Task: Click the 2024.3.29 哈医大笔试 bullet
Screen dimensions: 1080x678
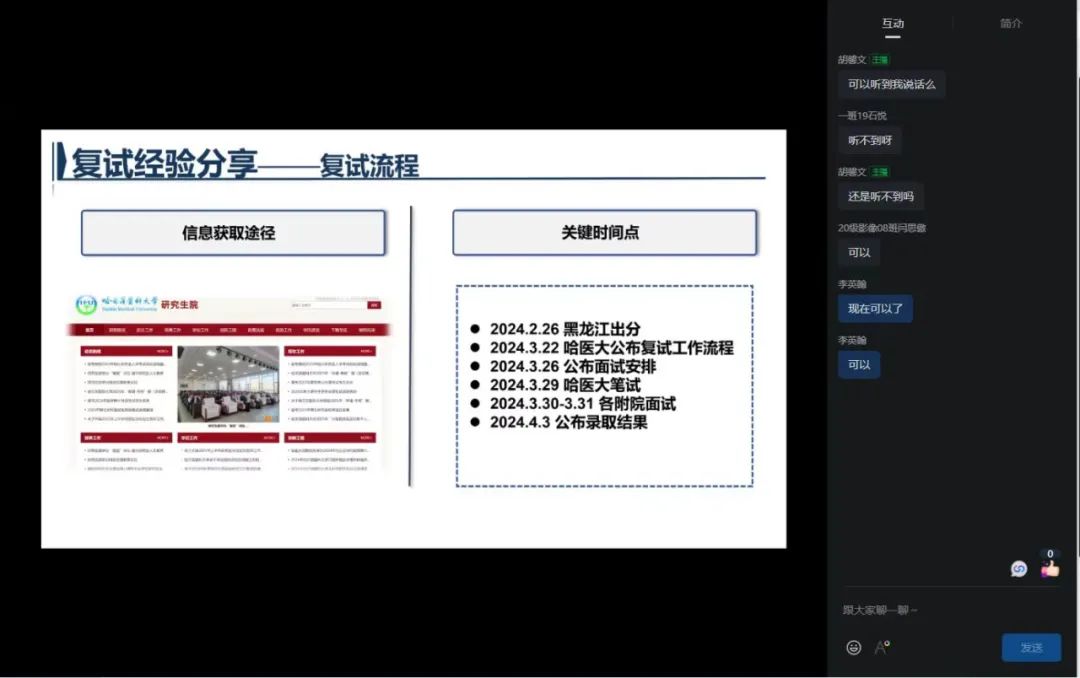Action: point(565,385)
